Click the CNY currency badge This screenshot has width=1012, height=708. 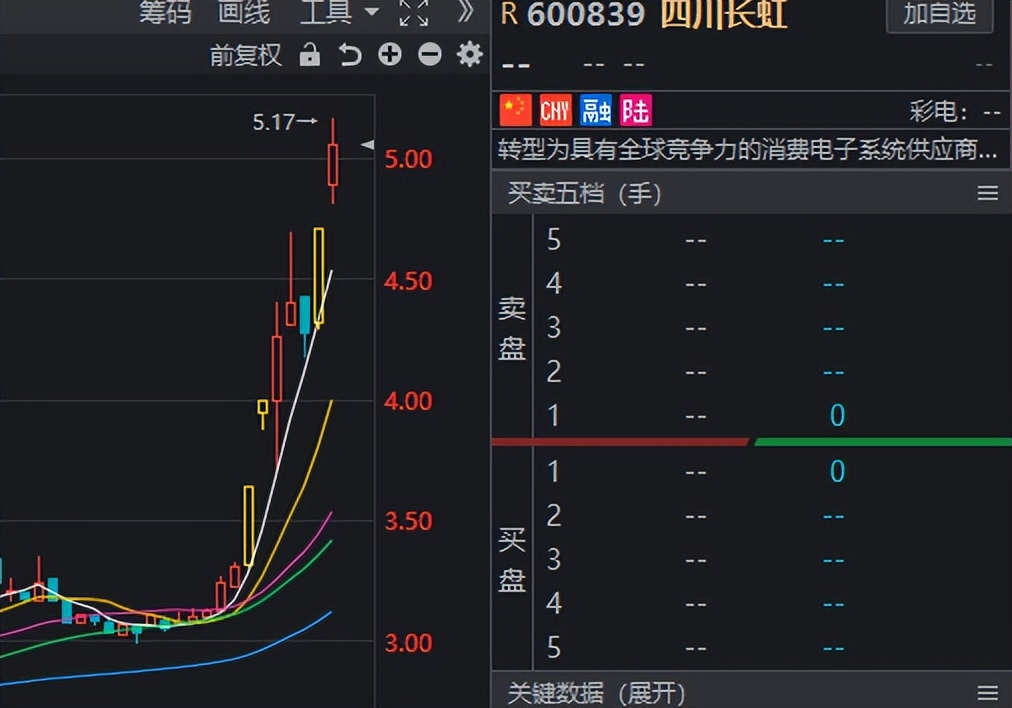pos(555,110)
